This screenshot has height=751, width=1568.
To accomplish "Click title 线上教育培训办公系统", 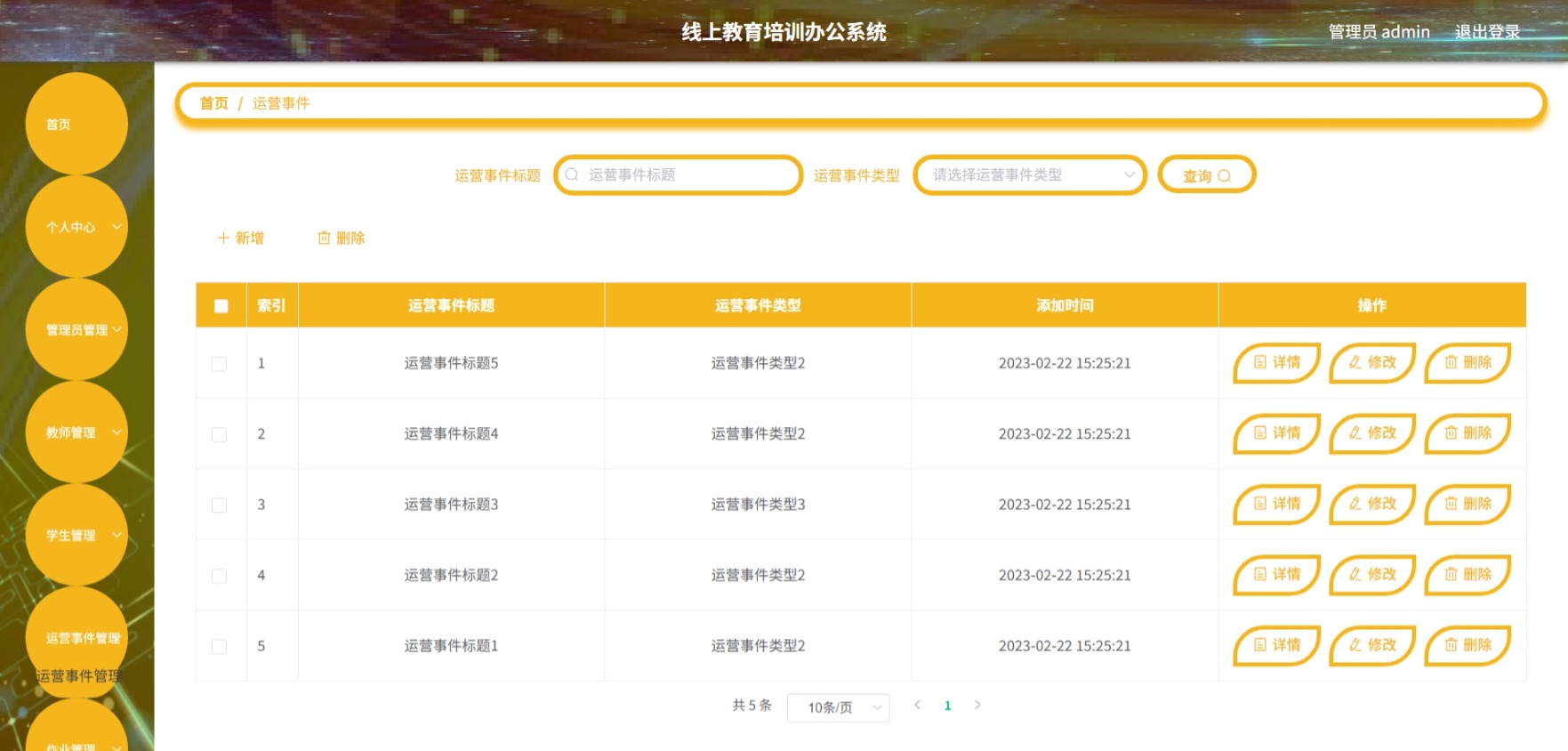I will tap(784, 32).
